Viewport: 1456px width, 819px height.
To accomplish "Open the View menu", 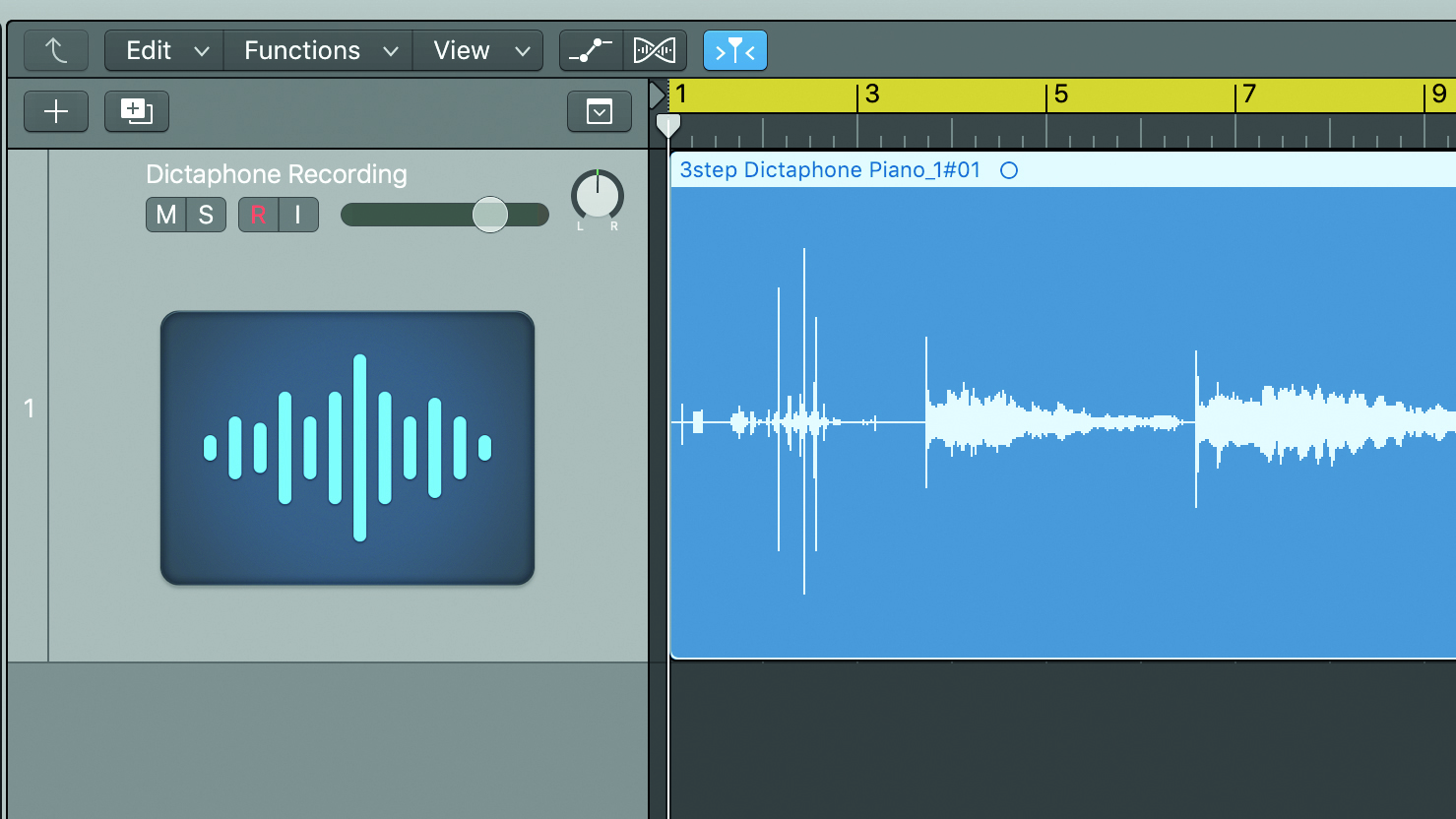I will coord(477,50).
